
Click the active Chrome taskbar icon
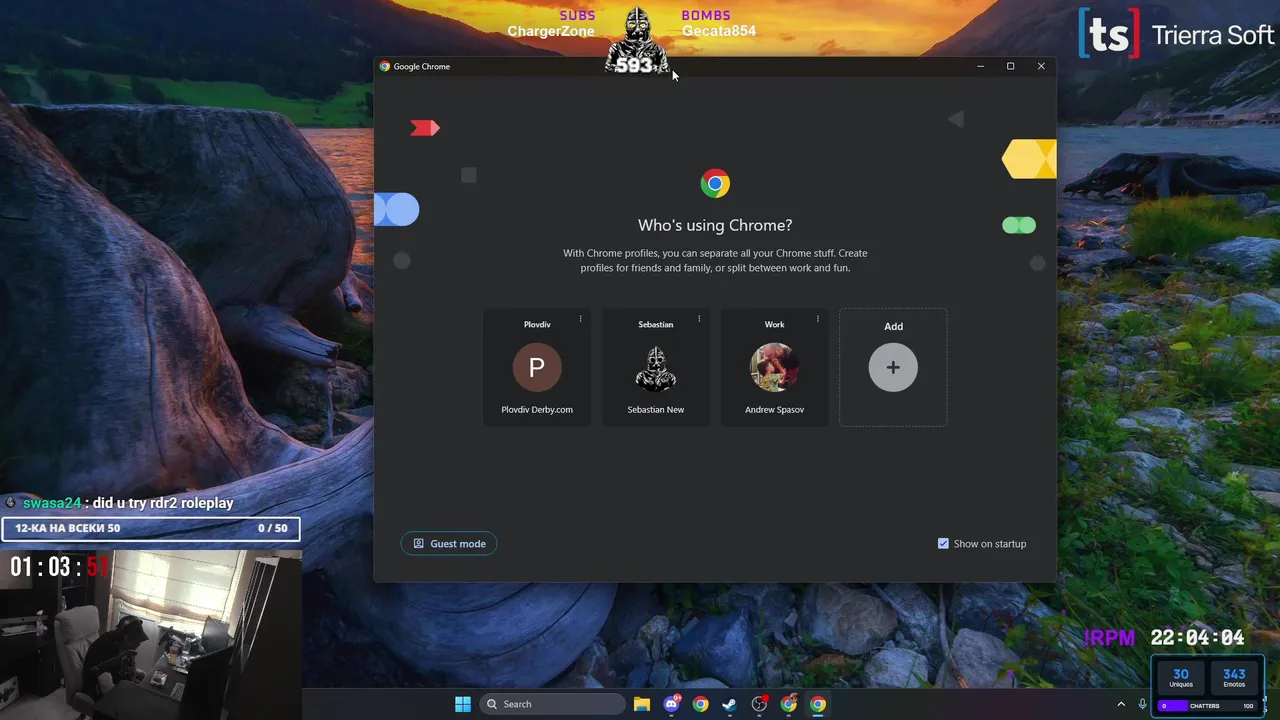click(818, 704)
